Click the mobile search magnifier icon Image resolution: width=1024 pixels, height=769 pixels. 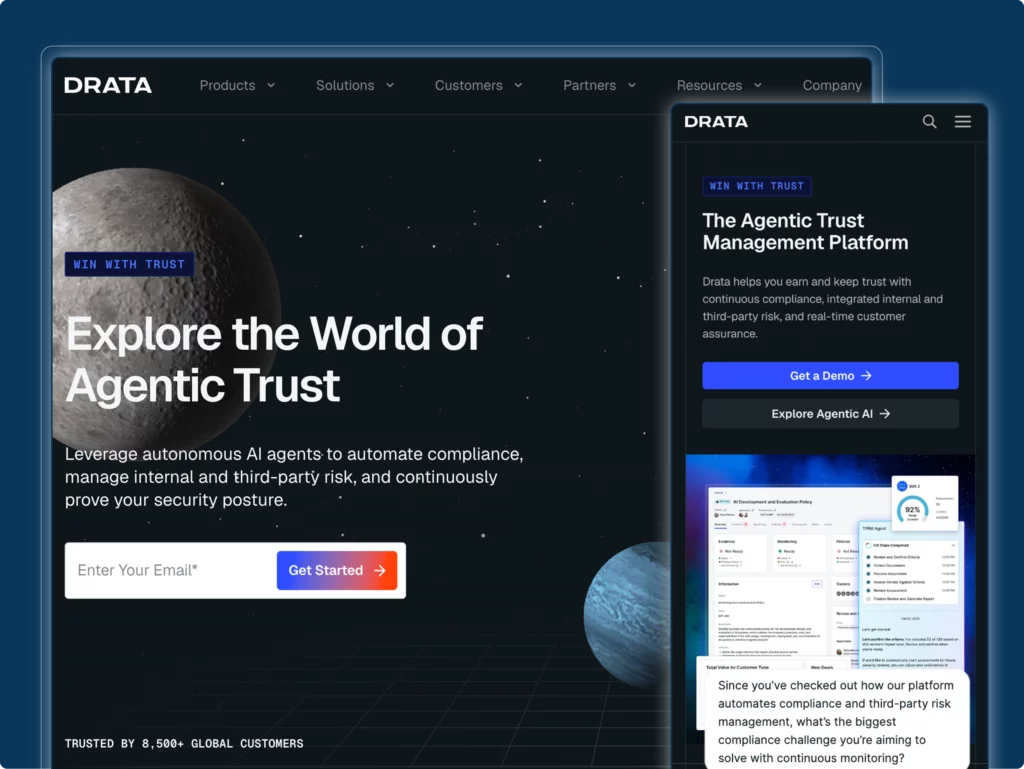coord(929,121)
